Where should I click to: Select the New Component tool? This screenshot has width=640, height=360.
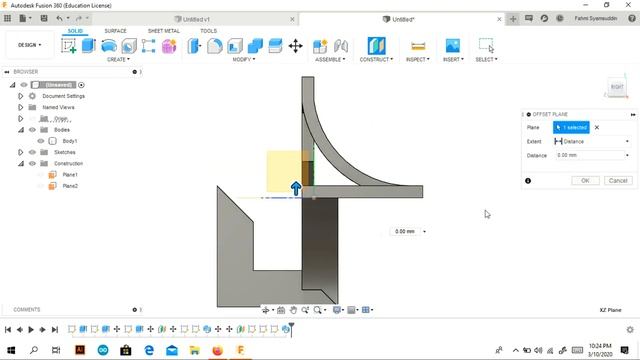point(320,46)
